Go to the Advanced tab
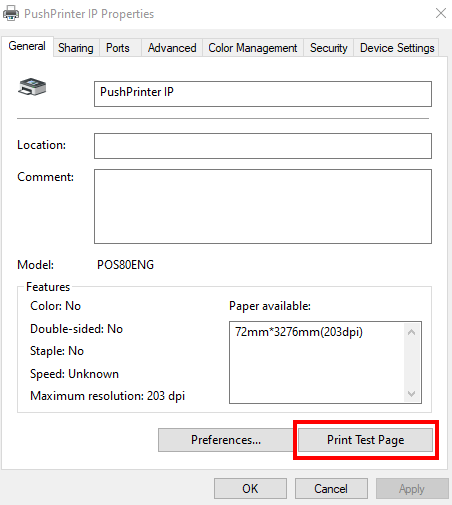452x505 pixels. [172, 48]
